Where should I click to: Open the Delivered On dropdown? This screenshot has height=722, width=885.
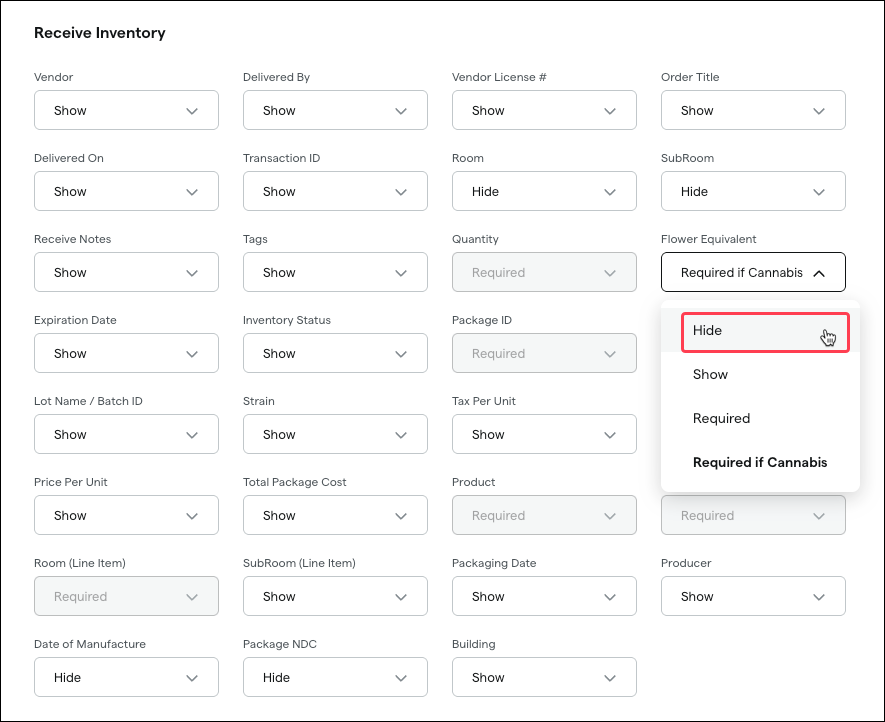(126, 191)
